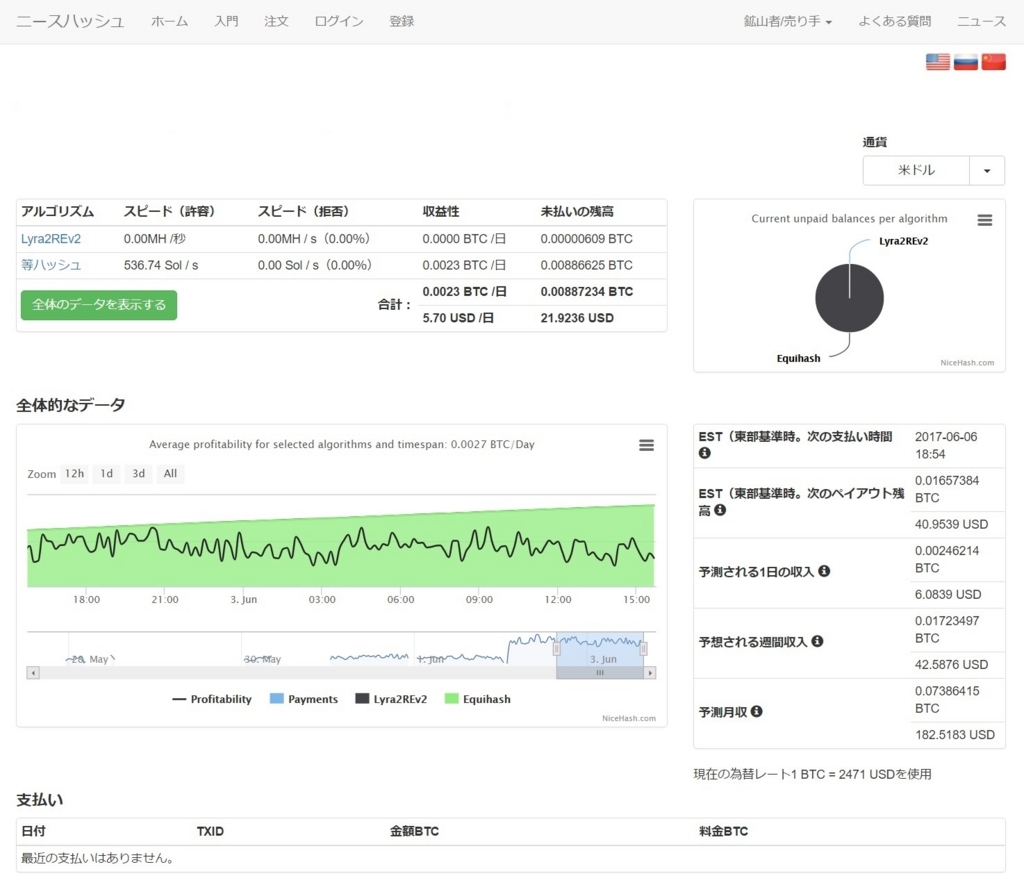
Task: Set chart zoom to 1d
Action: 106,474
